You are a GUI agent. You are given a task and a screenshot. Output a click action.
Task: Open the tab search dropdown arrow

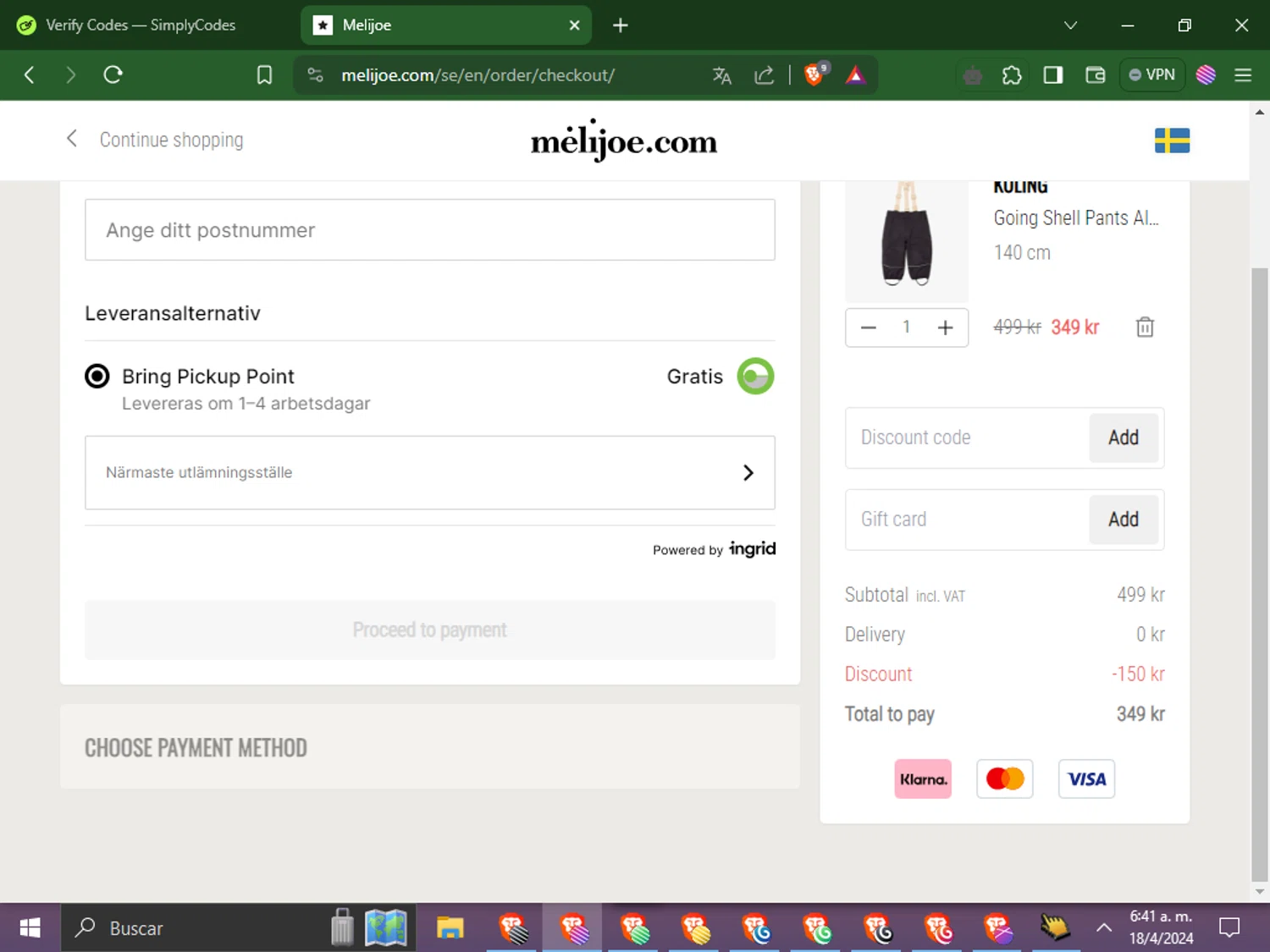click(1070, 25)
